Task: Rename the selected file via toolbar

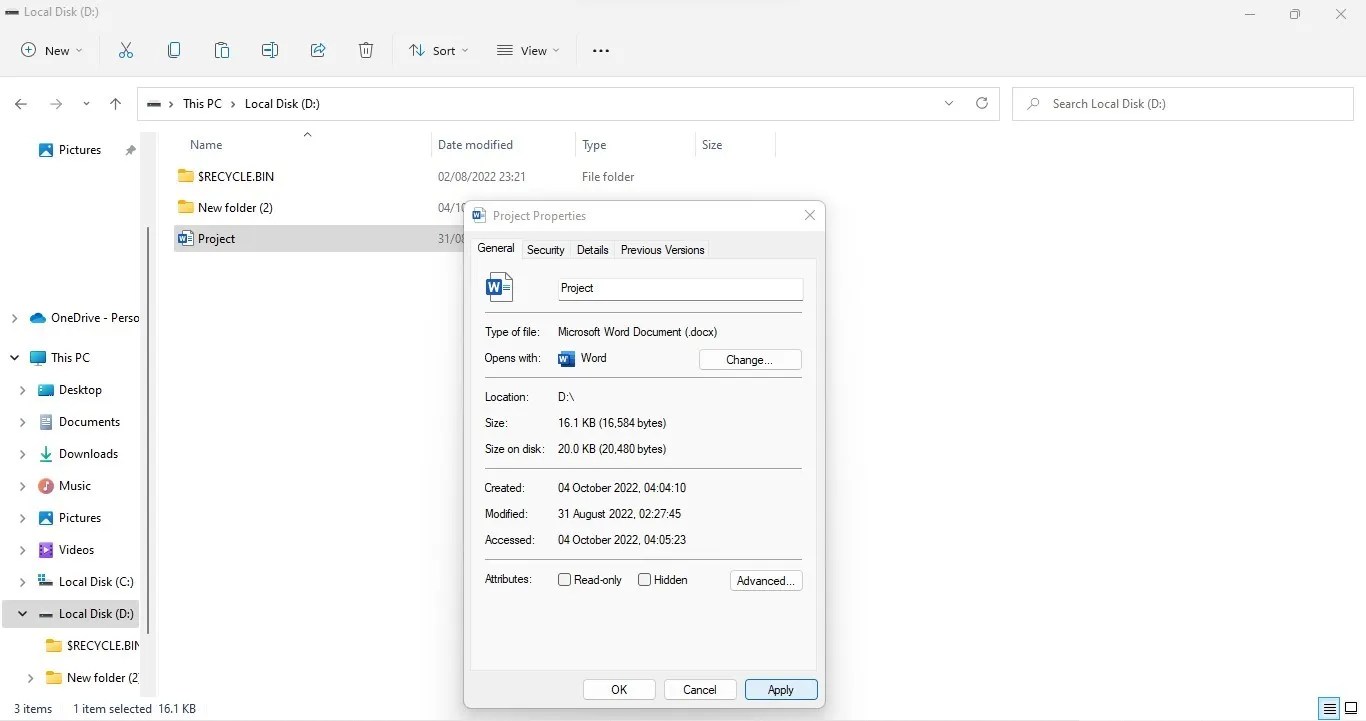Action: pos(270,50)
